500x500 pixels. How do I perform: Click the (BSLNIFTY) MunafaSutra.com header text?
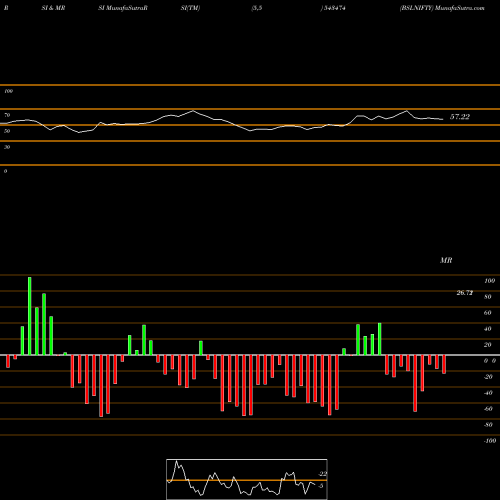(x=442, y=8)
